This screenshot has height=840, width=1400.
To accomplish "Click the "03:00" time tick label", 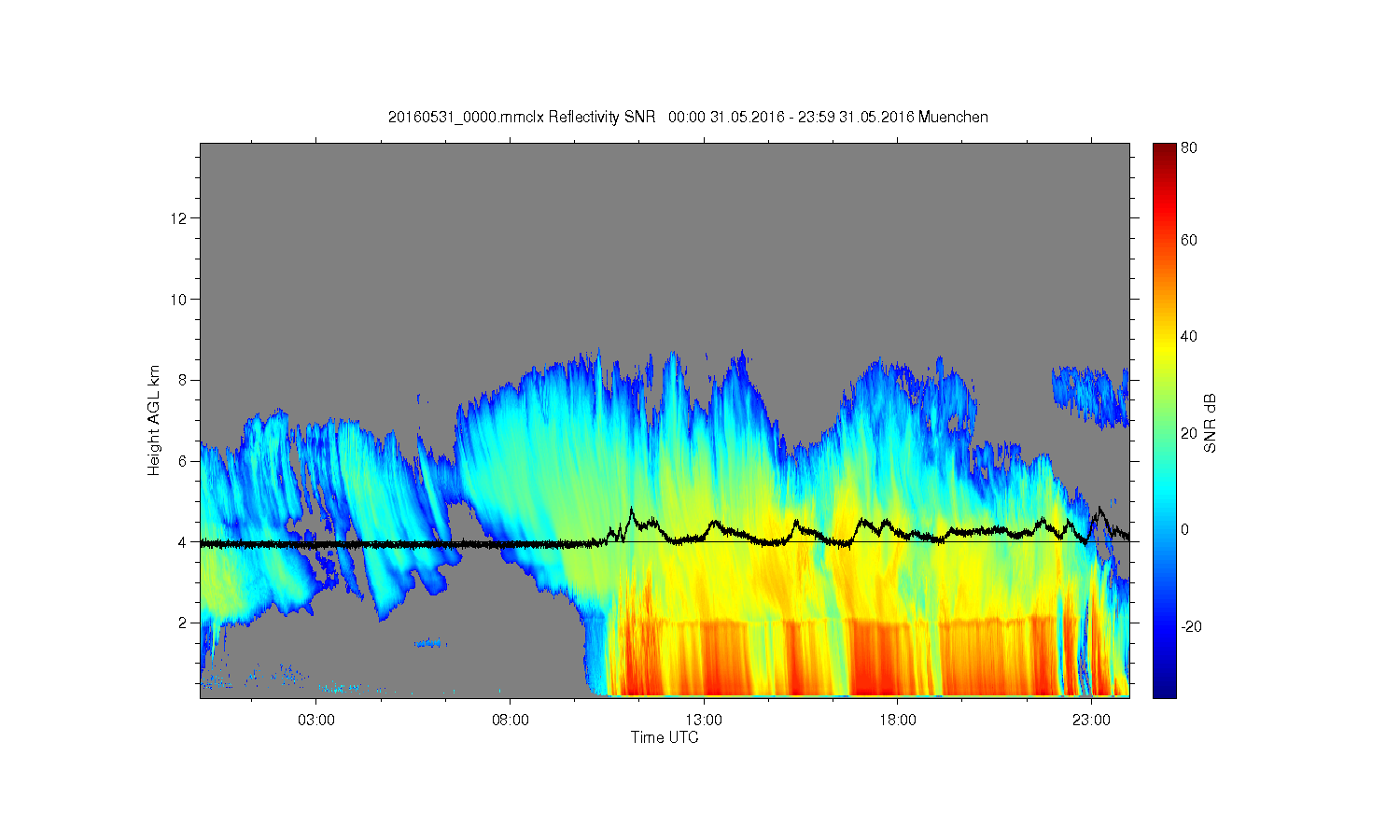I will coord(316,721).
